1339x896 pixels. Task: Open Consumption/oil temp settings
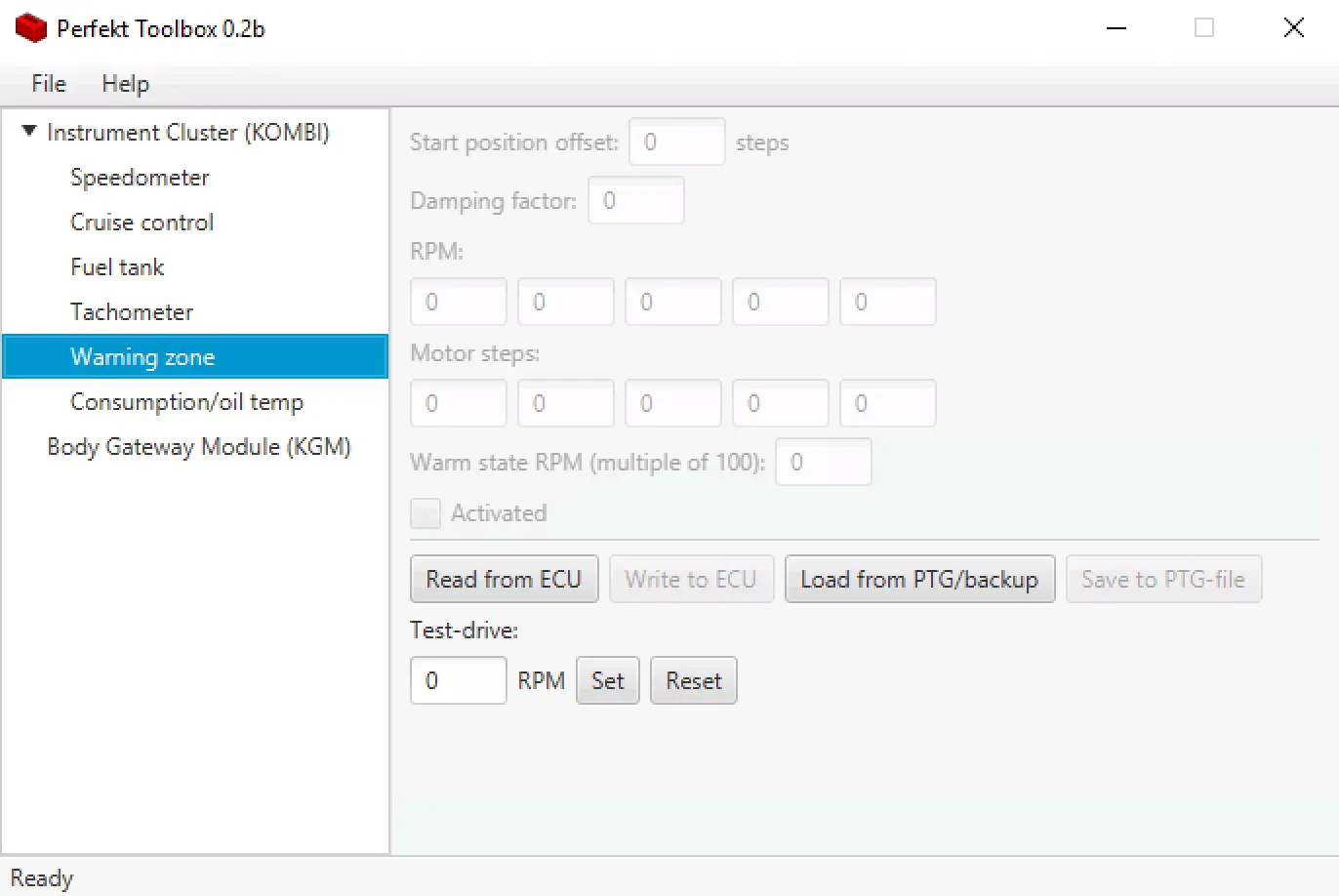(x=186, y=402)
